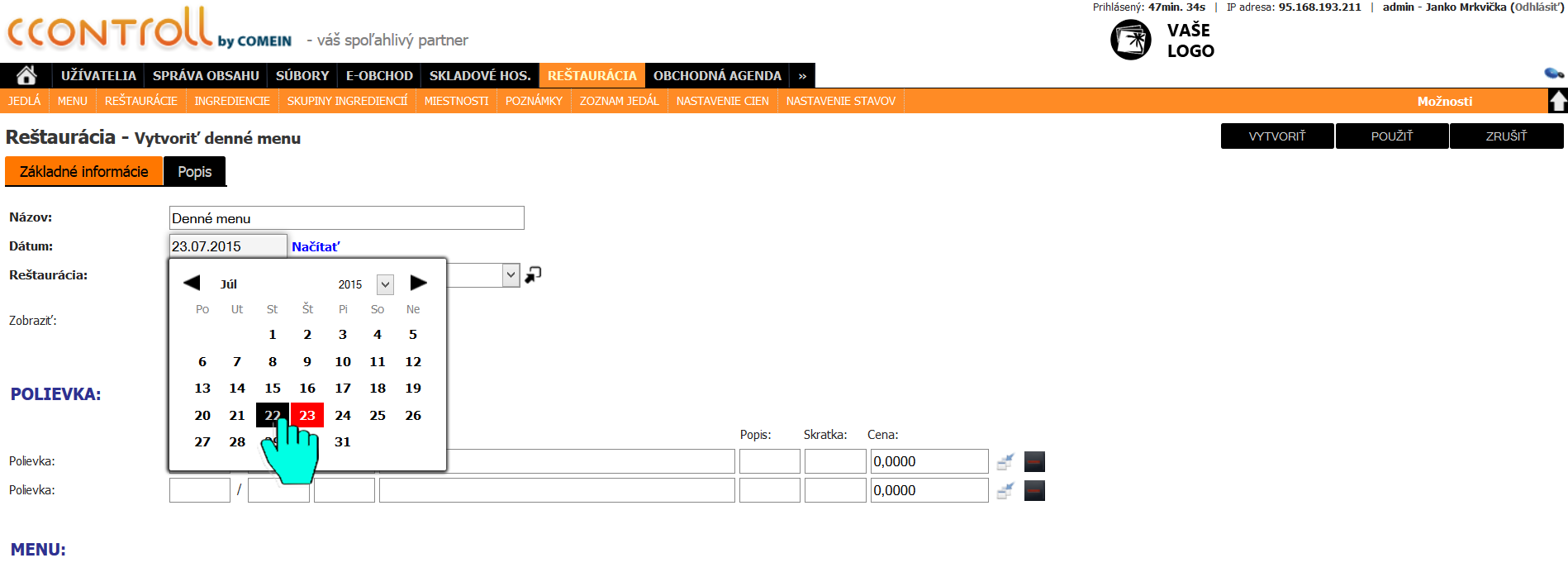This screenshot has width=1568, height=577.
Task: Click next month arrow in calendar
Action: [418, 283]
